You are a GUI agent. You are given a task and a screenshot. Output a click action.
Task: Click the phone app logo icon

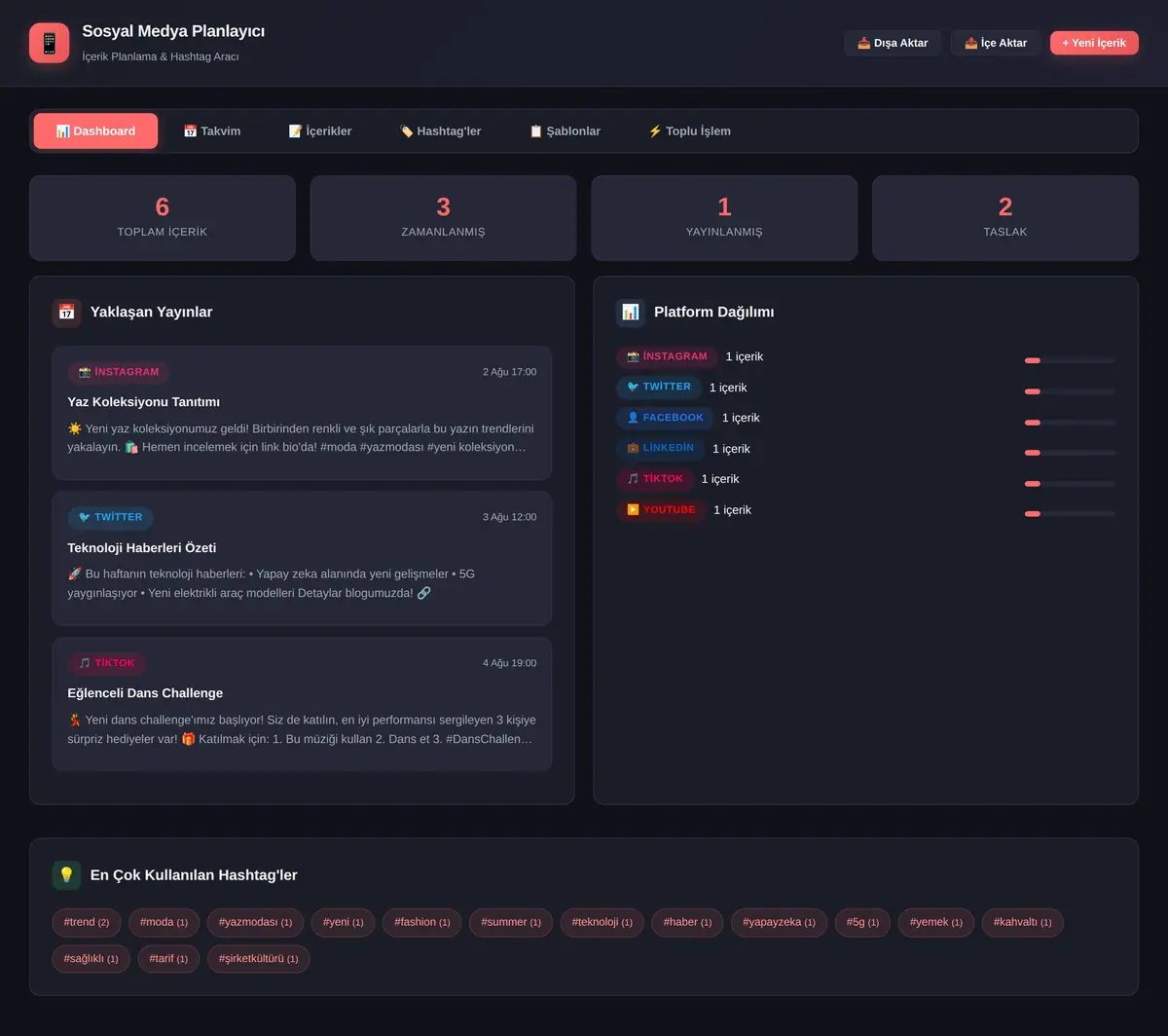click(x=49, y=43)
